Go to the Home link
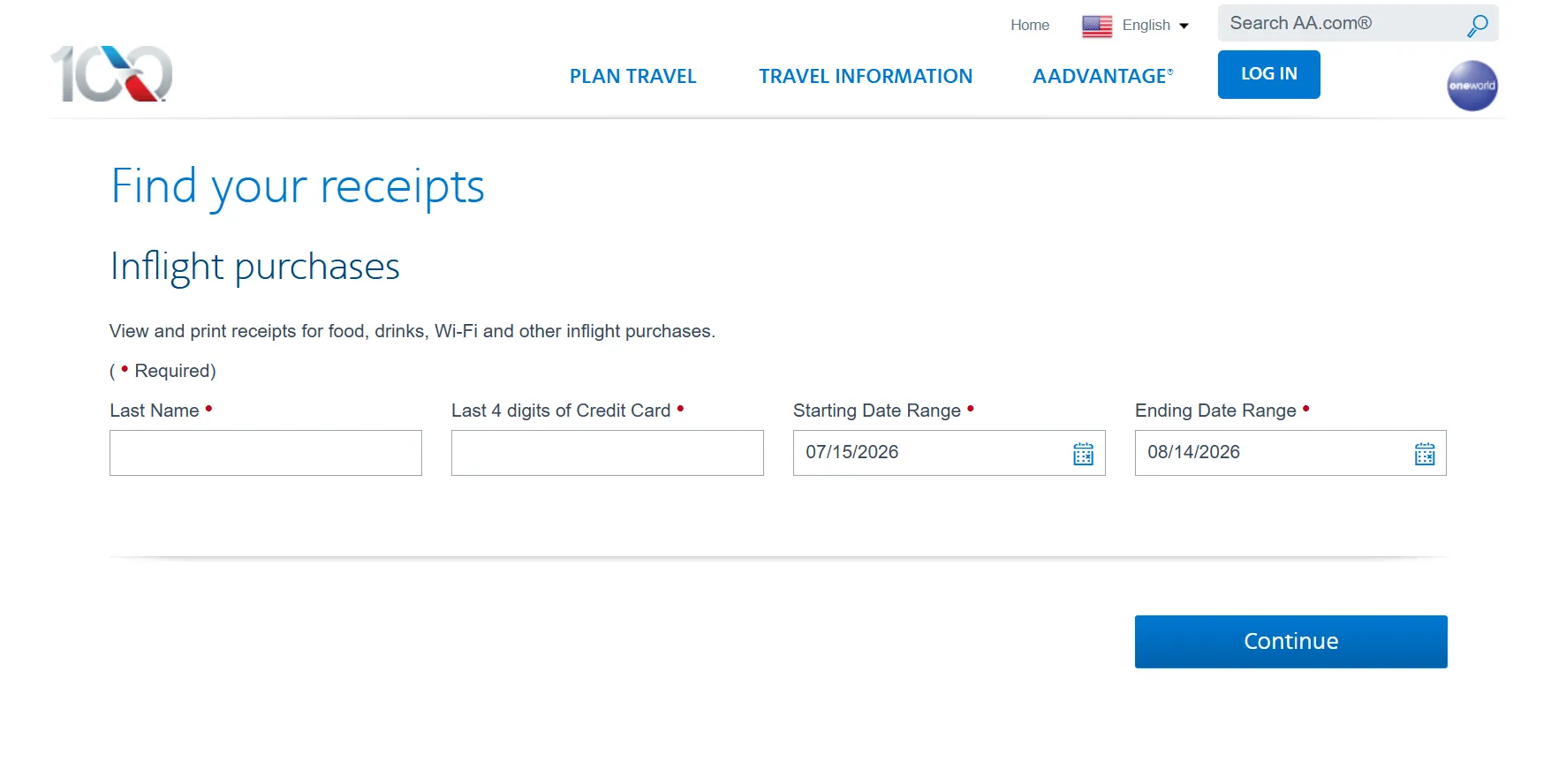The height and width of the screenshot is (784, 1551). [x=1030, y=26]
